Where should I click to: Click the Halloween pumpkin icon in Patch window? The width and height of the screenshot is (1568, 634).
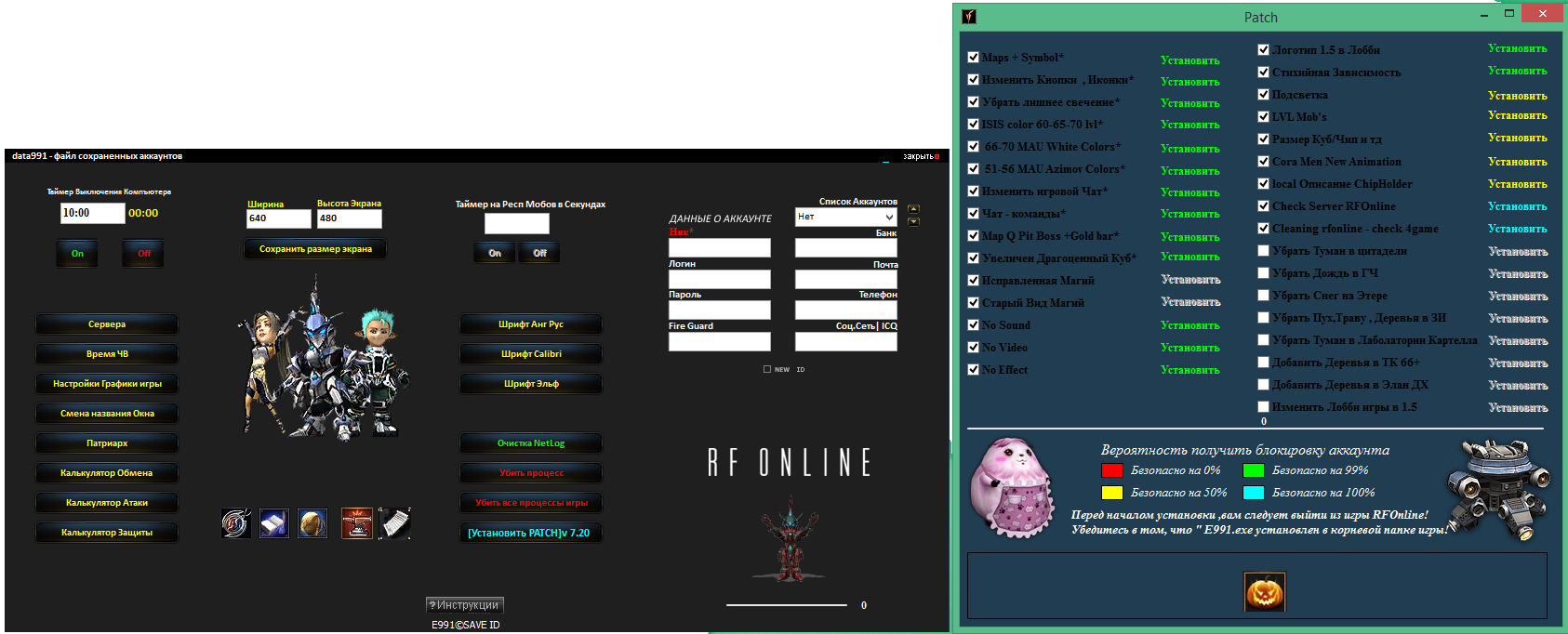click(x=1264, y=591)
